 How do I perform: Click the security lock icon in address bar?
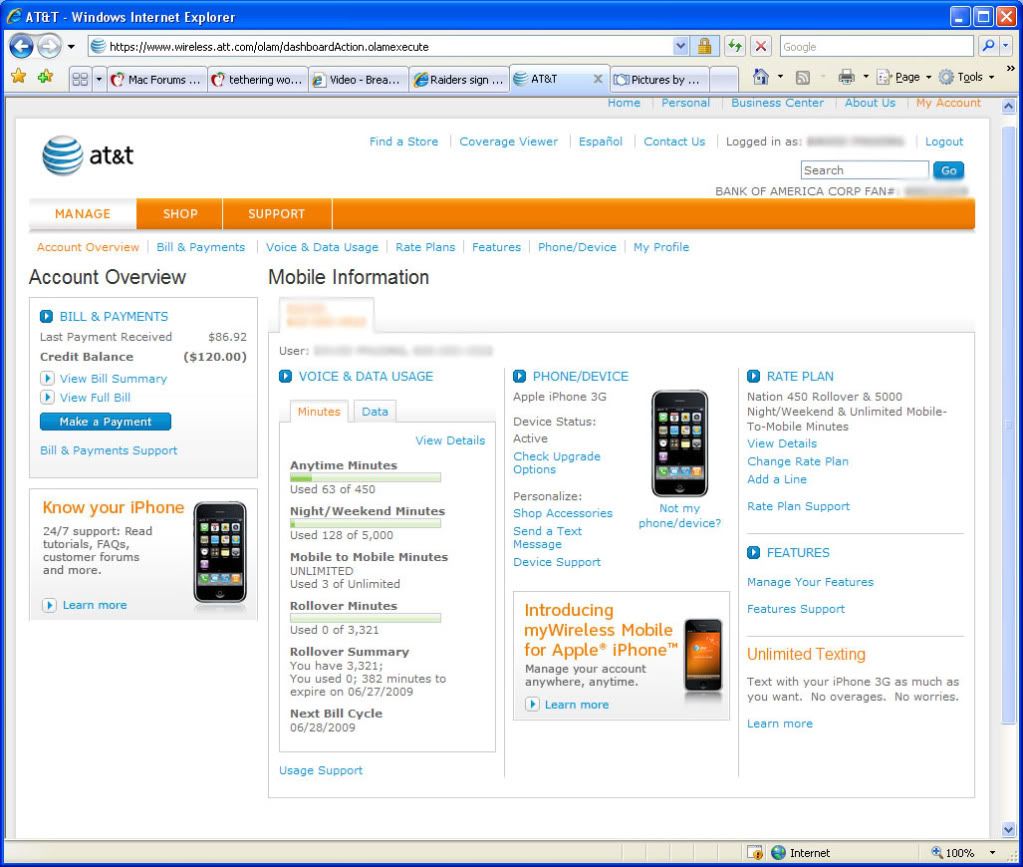[x=704, y=46]
